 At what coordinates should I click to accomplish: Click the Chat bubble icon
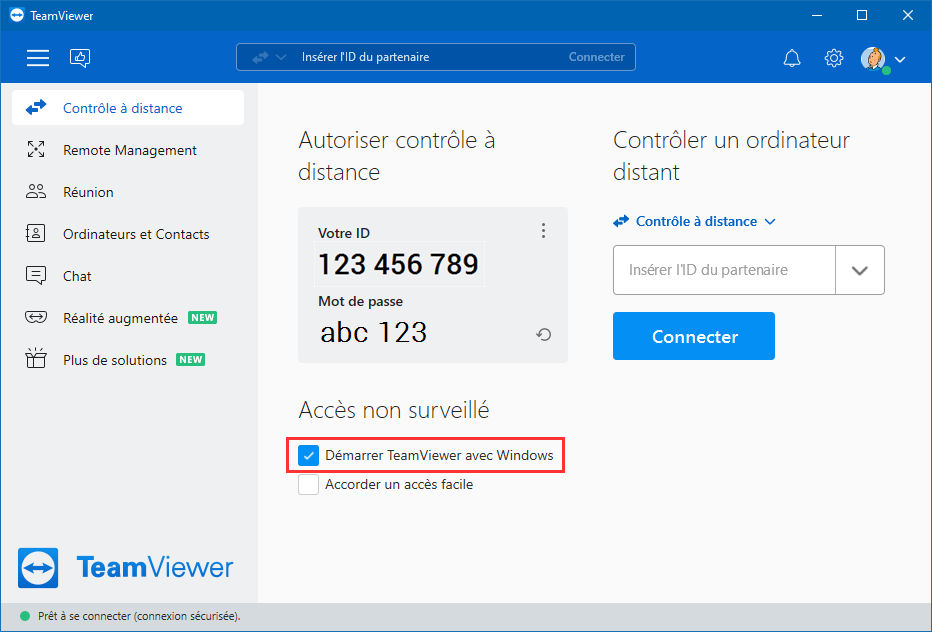point(36,275)
